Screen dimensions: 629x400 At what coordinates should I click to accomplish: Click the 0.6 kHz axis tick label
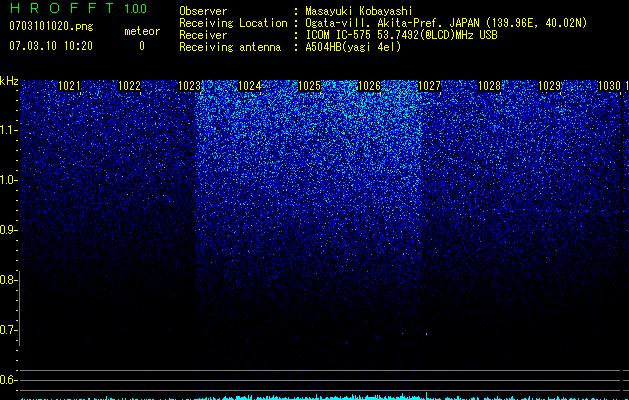tap(8, 380)
